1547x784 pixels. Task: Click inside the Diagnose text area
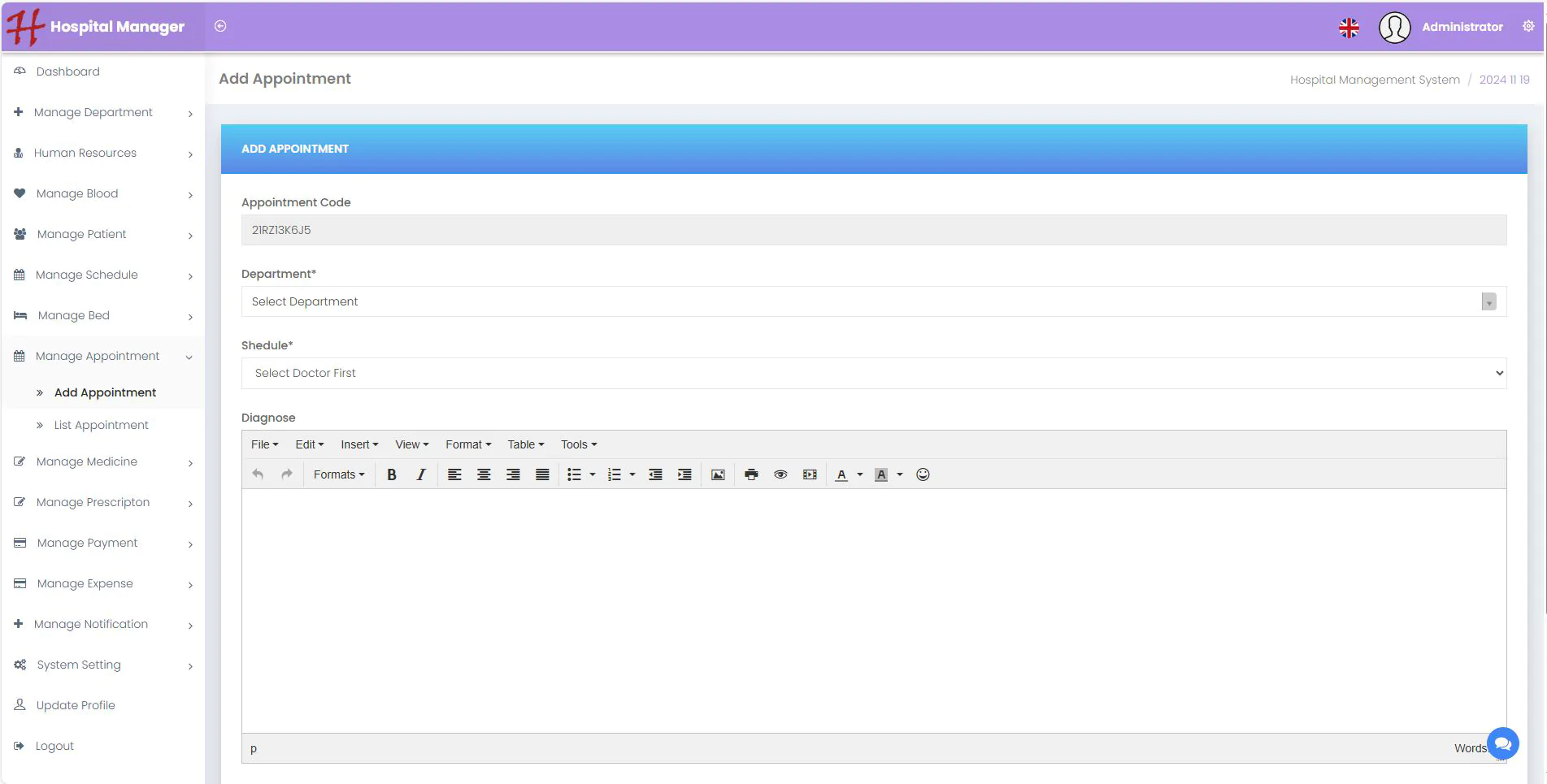[x=873, y=609]
